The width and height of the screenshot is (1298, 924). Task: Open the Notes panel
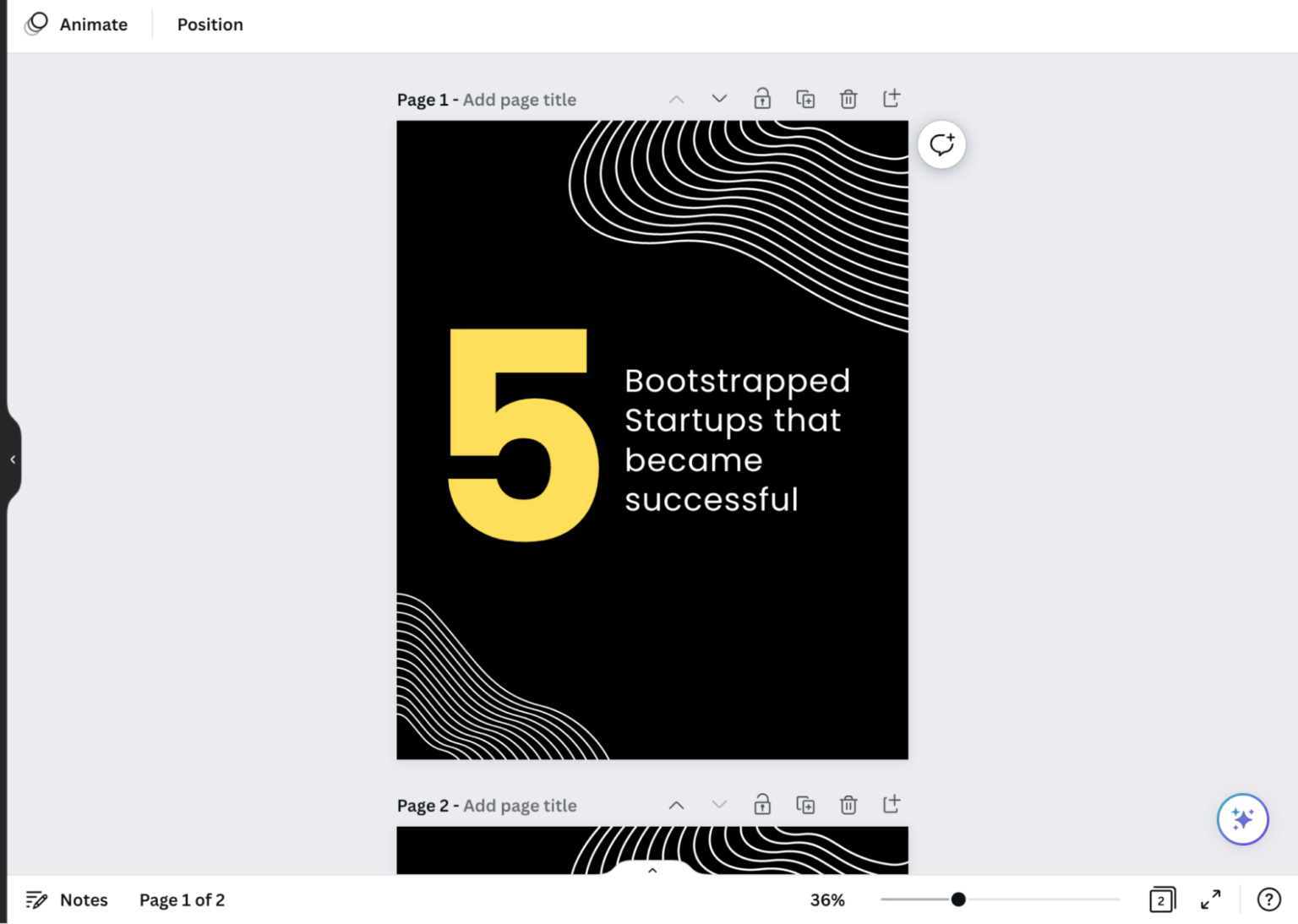pyautogui.click(x=67, y=900)
